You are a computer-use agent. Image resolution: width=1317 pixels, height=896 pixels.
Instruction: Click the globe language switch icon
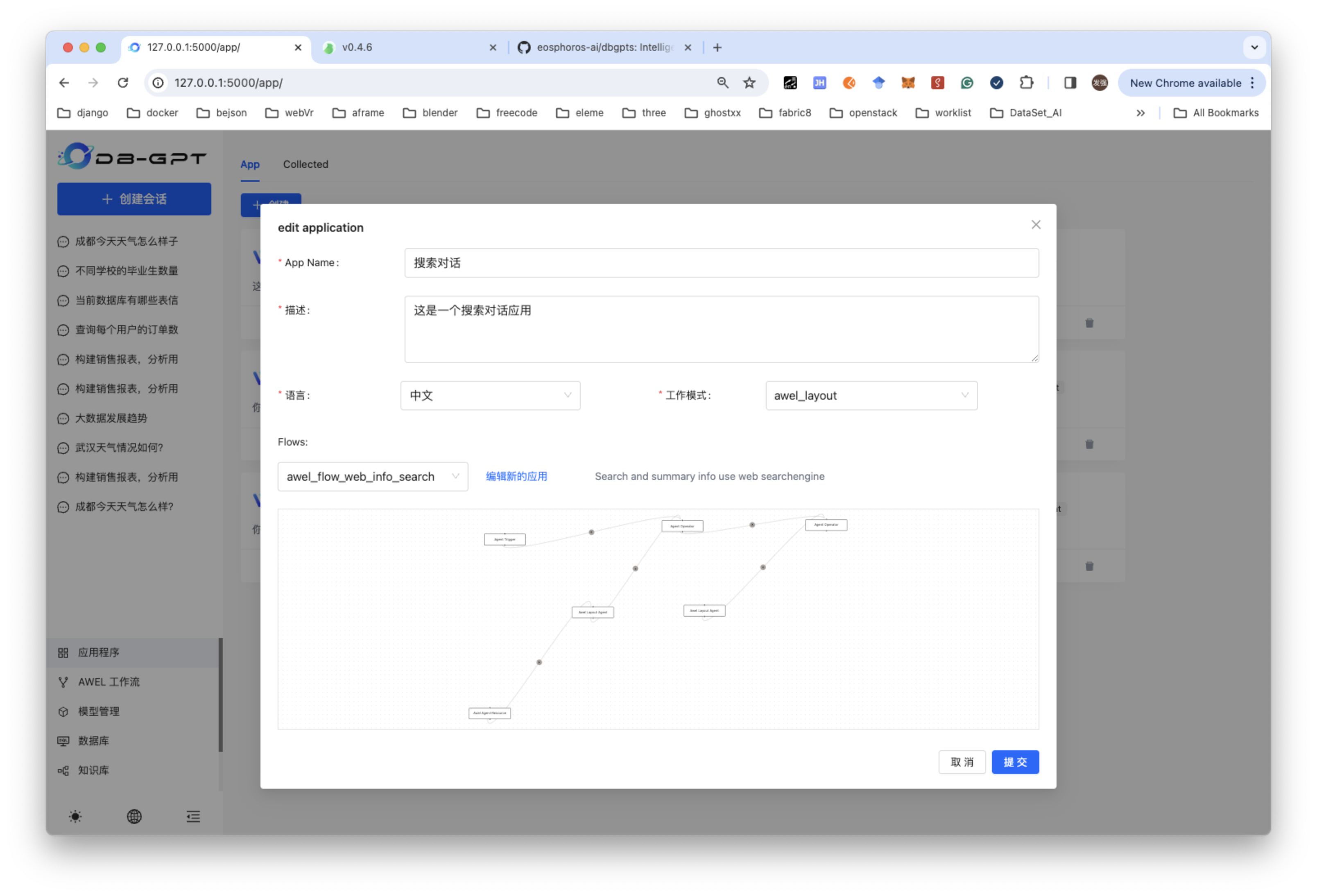click(x=134, y=816)
